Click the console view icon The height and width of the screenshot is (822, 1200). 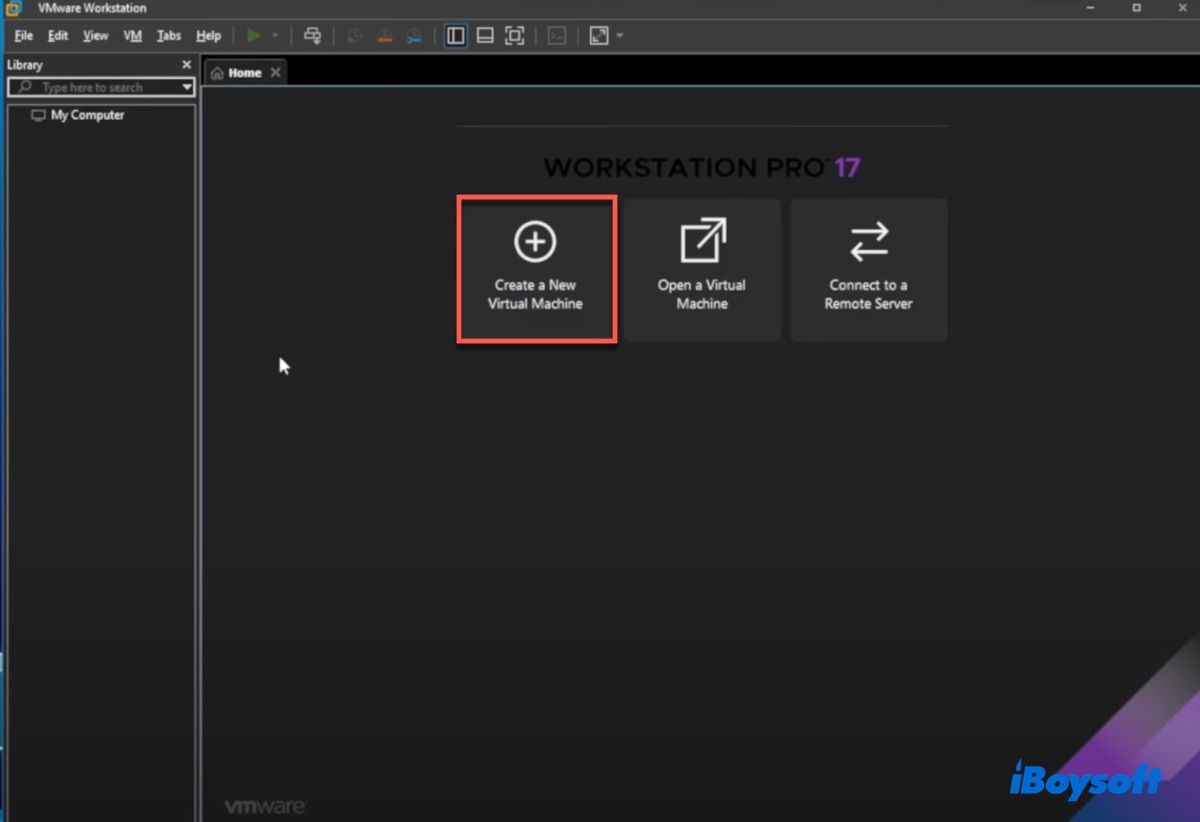[x=557, y=36]
